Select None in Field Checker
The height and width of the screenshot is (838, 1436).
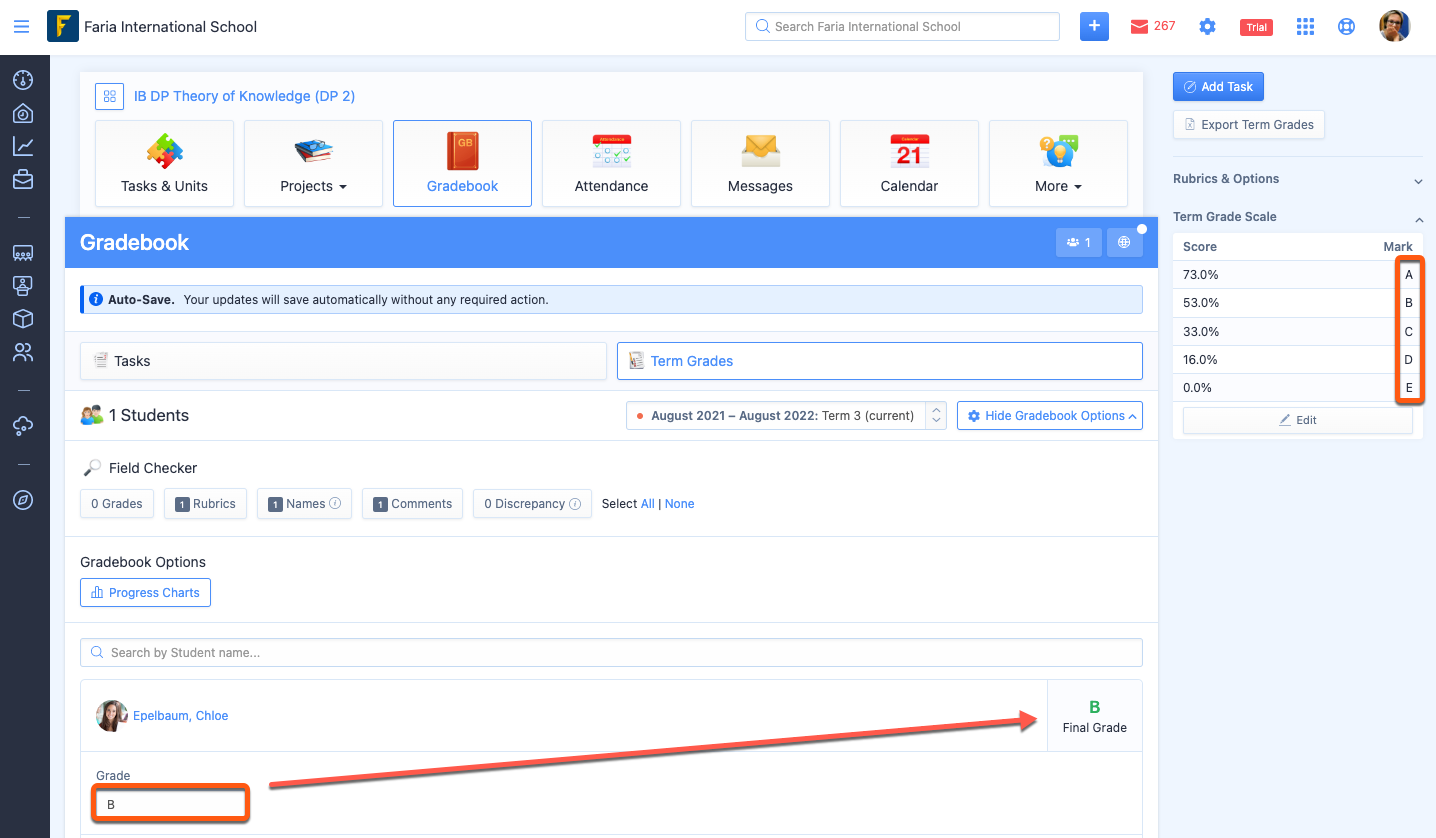coord(680,504)
